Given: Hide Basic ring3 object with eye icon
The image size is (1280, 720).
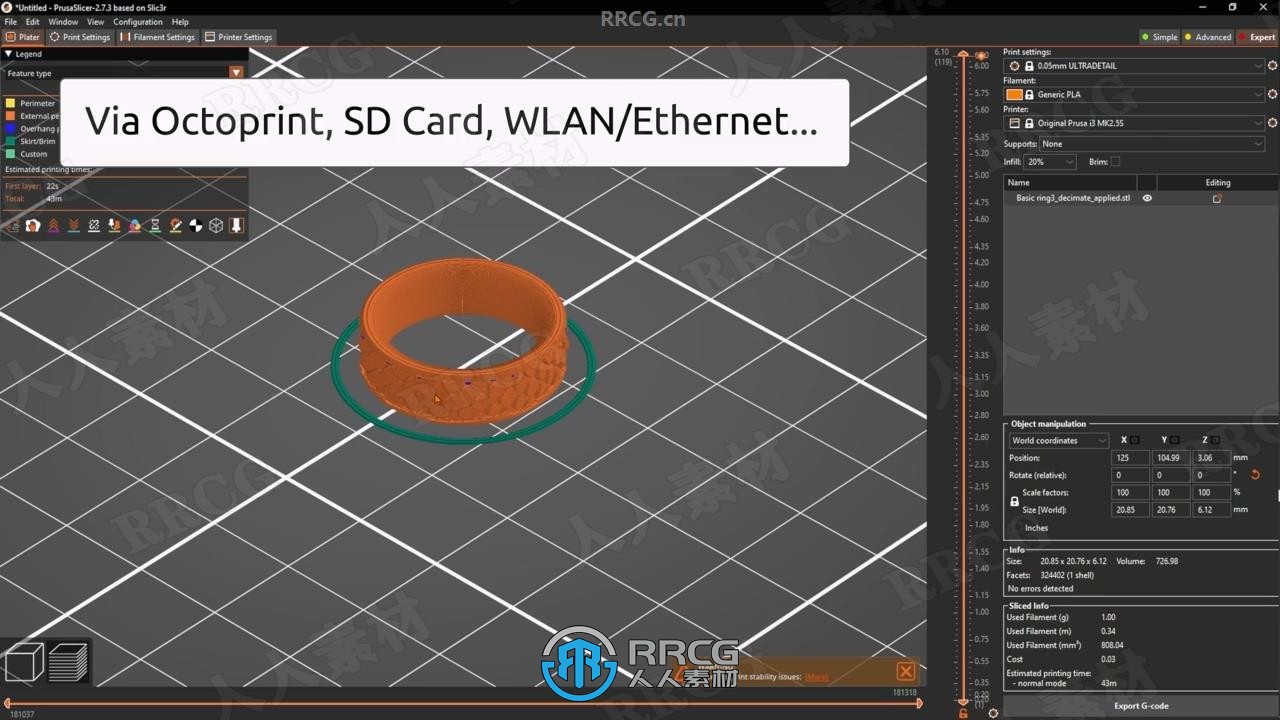Looking at the screenshot, I should [x=1147, y=198].
